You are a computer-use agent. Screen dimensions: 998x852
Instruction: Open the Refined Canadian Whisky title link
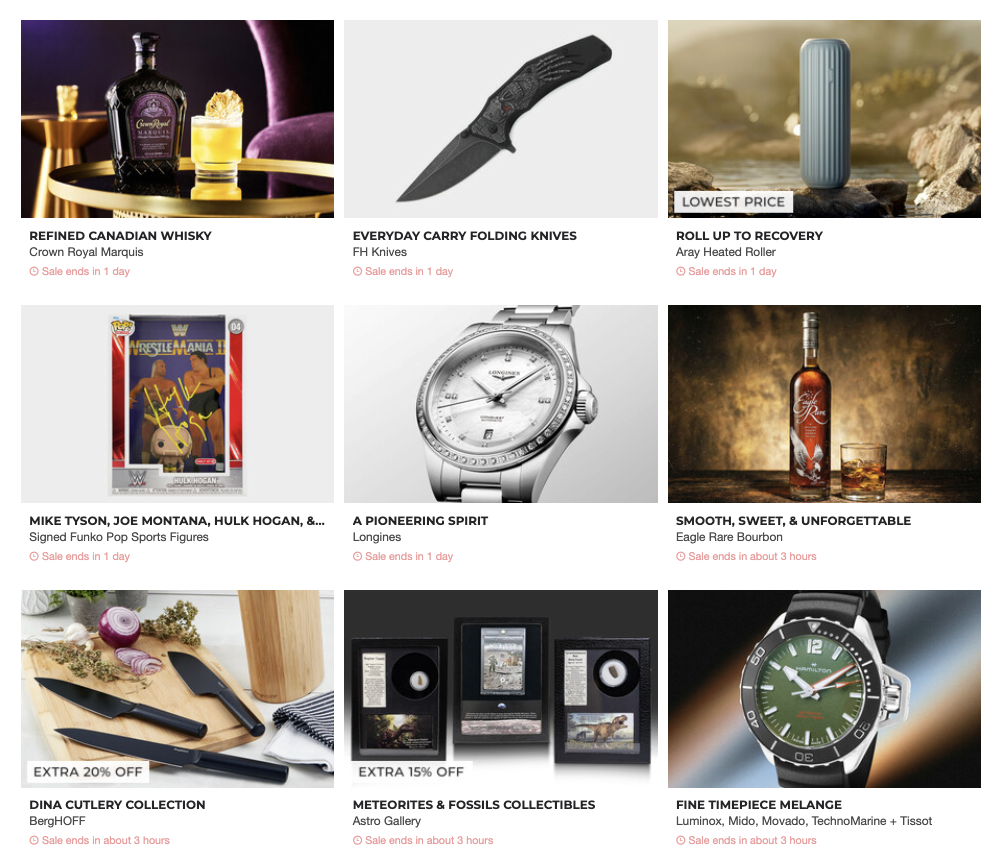click(x=120, y=235)
